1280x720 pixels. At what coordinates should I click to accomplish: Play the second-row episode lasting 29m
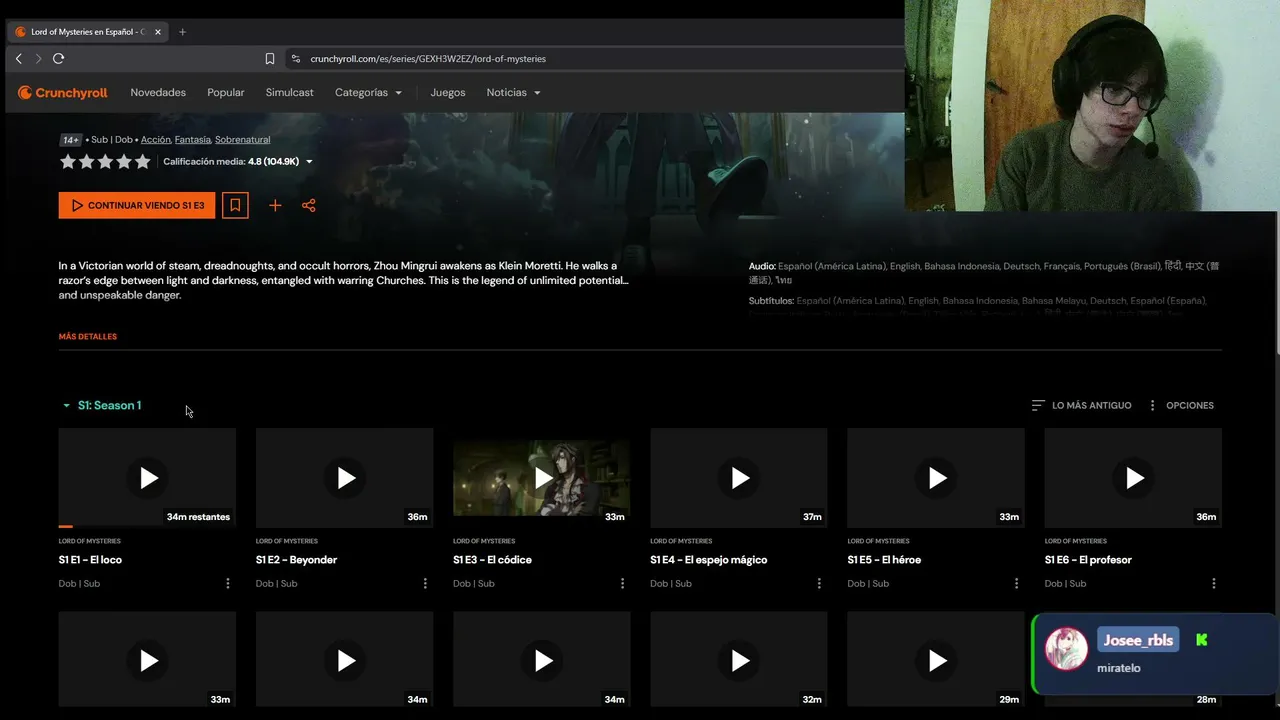click(936, 660)
